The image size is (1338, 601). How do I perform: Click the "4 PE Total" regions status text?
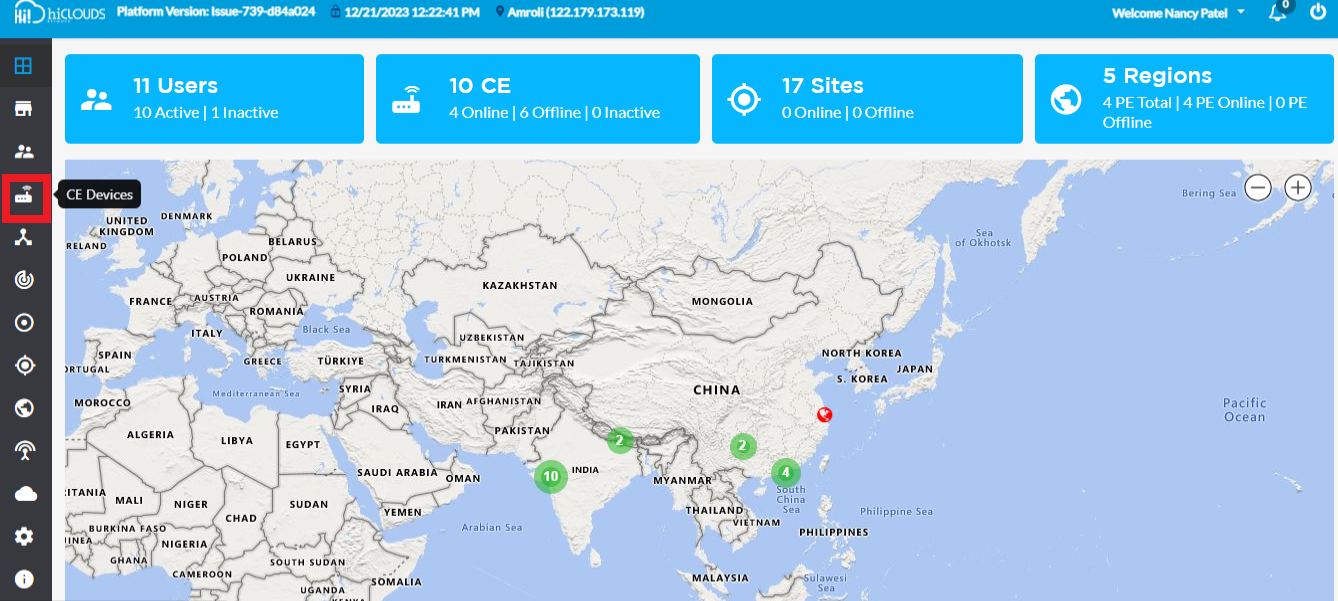click(x=1205, y=112)
